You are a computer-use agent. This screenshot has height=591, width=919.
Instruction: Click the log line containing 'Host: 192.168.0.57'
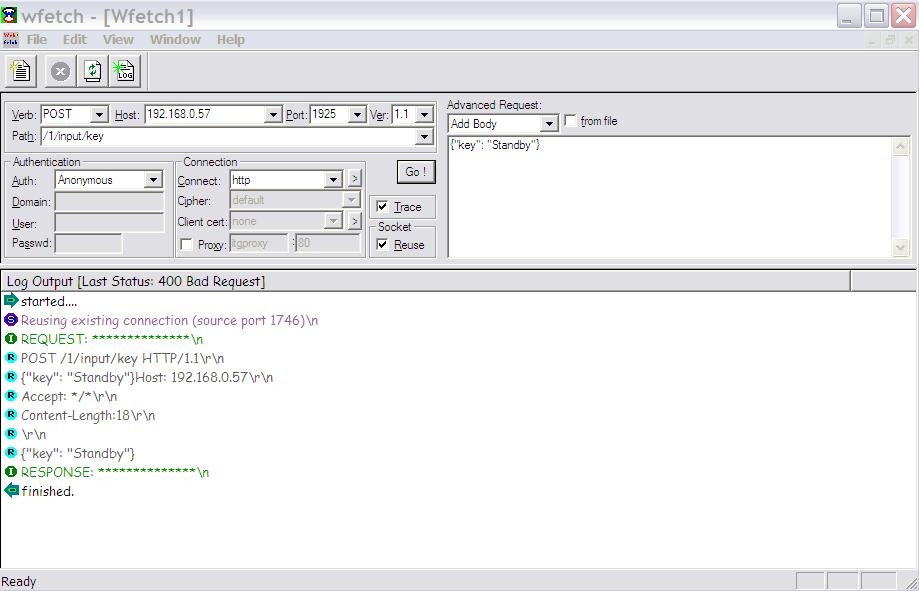pyautogui.click(x=147, y=377)
